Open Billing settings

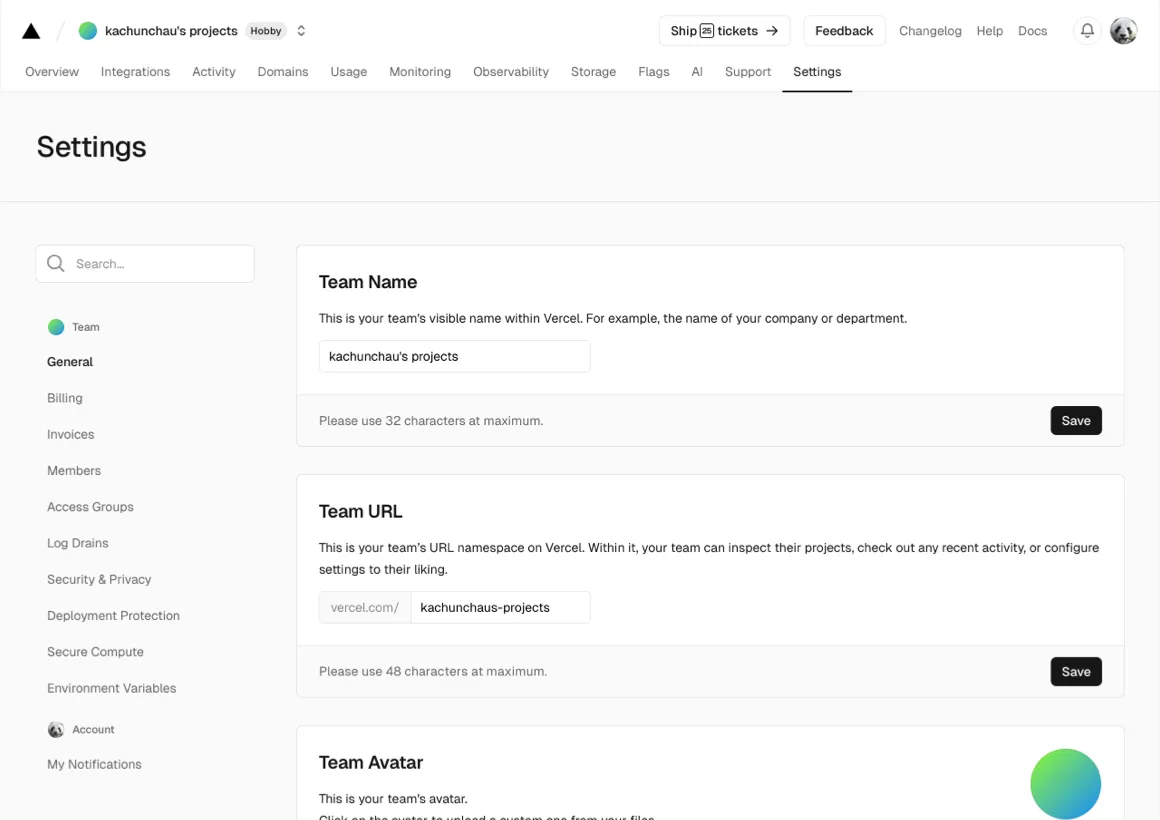64,398
